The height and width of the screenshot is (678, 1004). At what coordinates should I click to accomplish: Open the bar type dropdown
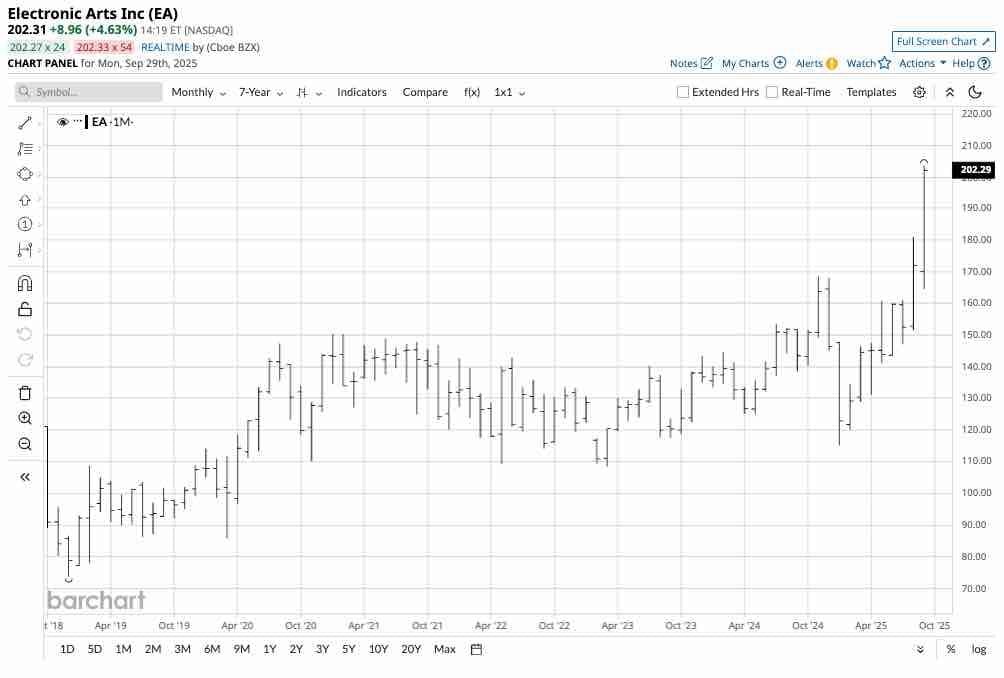(309, 92)
